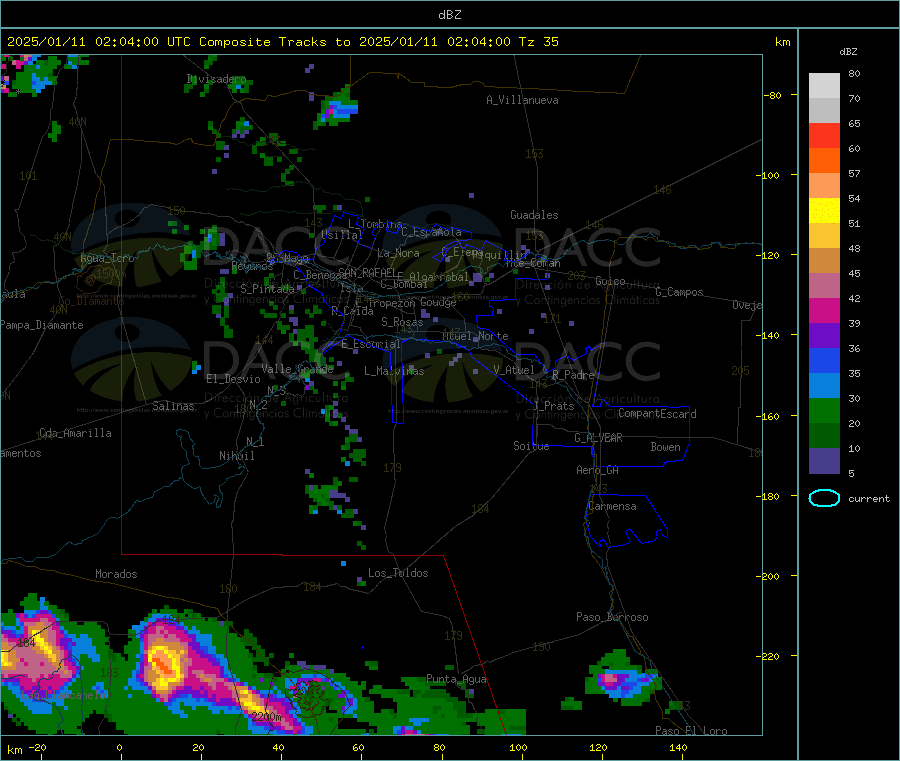
Task: Click the El_Desvio label
Action: [233, 379]
